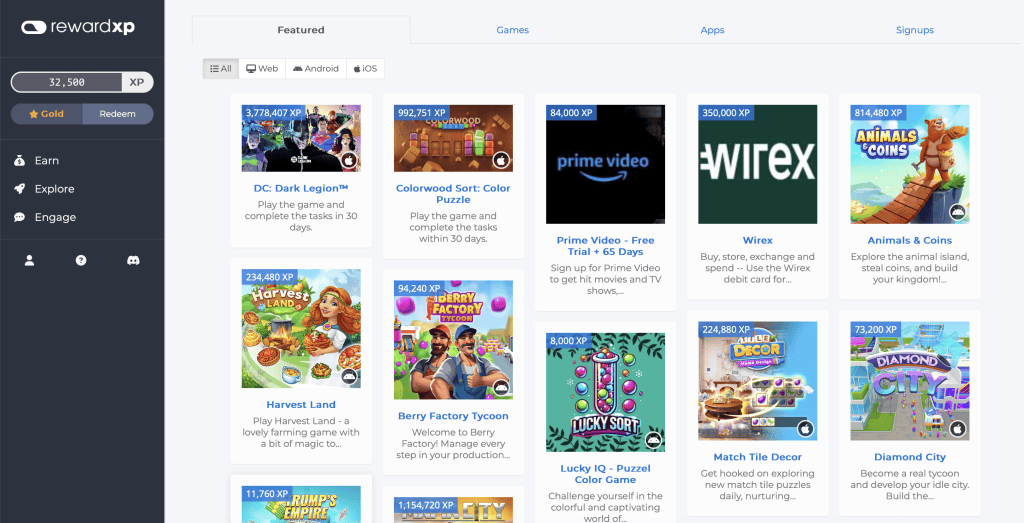The image size is (1024, 523).
Task: Open the Earn menu item
Action: [x=47, y=161]
